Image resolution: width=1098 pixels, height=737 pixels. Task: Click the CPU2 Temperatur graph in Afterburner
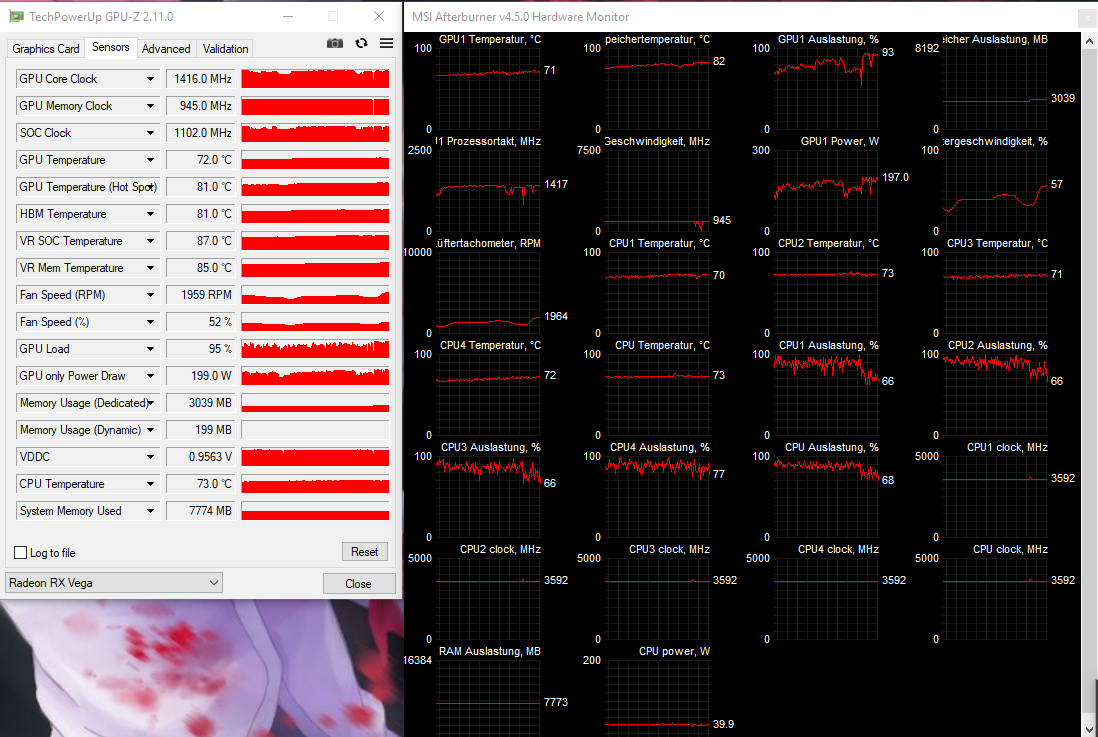pos(826,292)
